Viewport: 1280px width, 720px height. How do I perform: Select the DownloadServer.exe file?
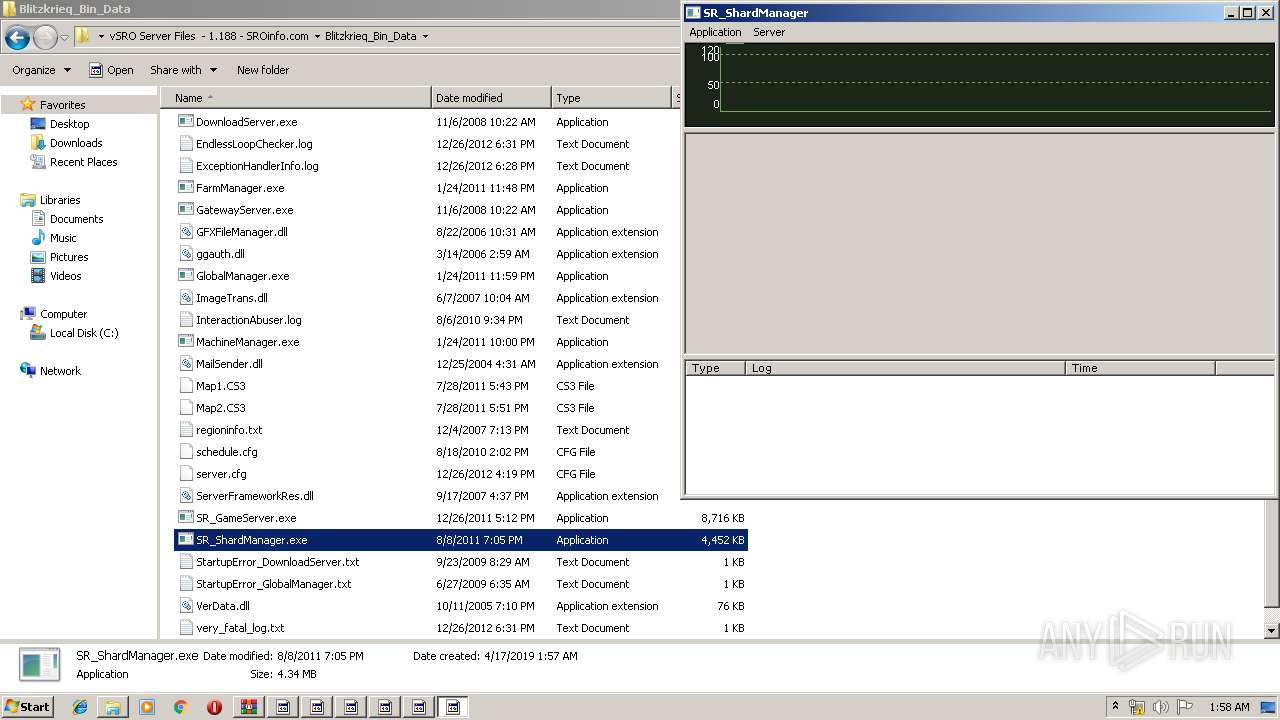point(246,122)
